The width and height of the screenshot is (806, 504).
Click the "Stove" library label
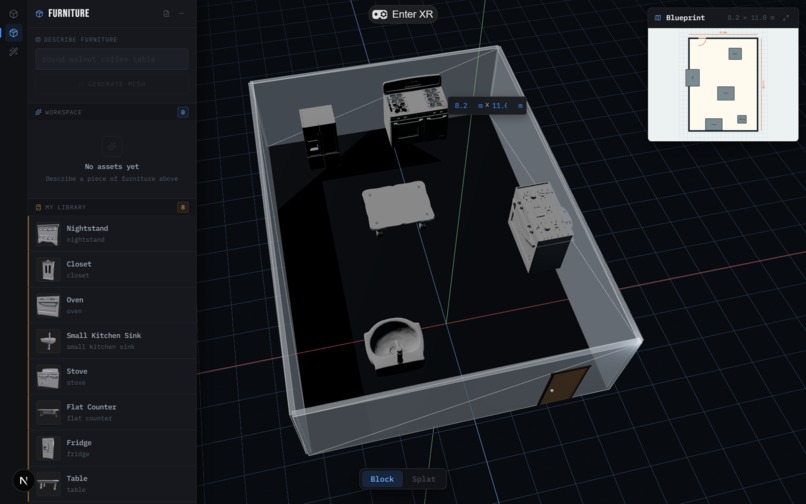click(77, 371)
